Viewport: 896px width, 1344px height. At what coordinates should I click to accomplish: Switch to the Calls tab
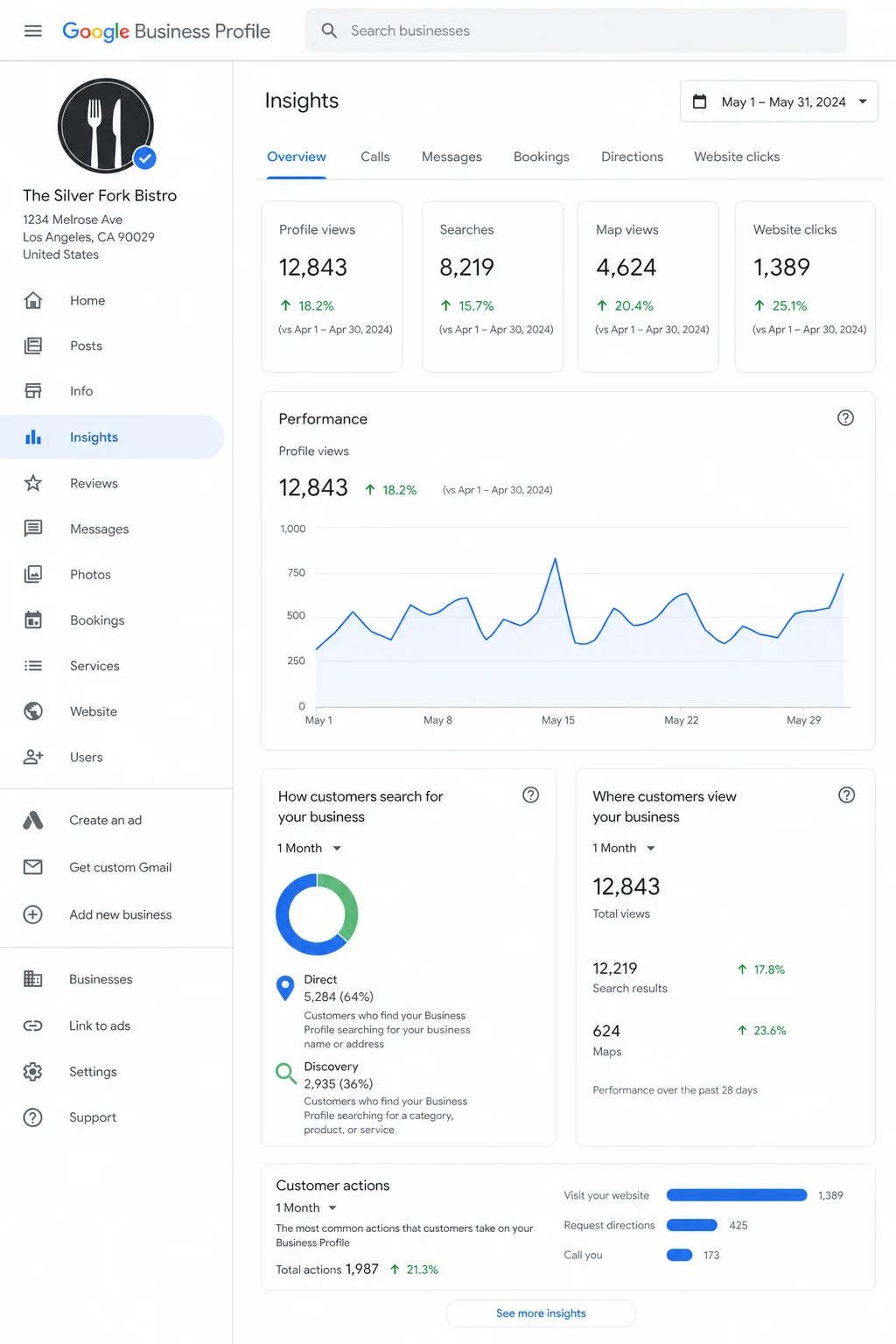(x=375, y=157)
